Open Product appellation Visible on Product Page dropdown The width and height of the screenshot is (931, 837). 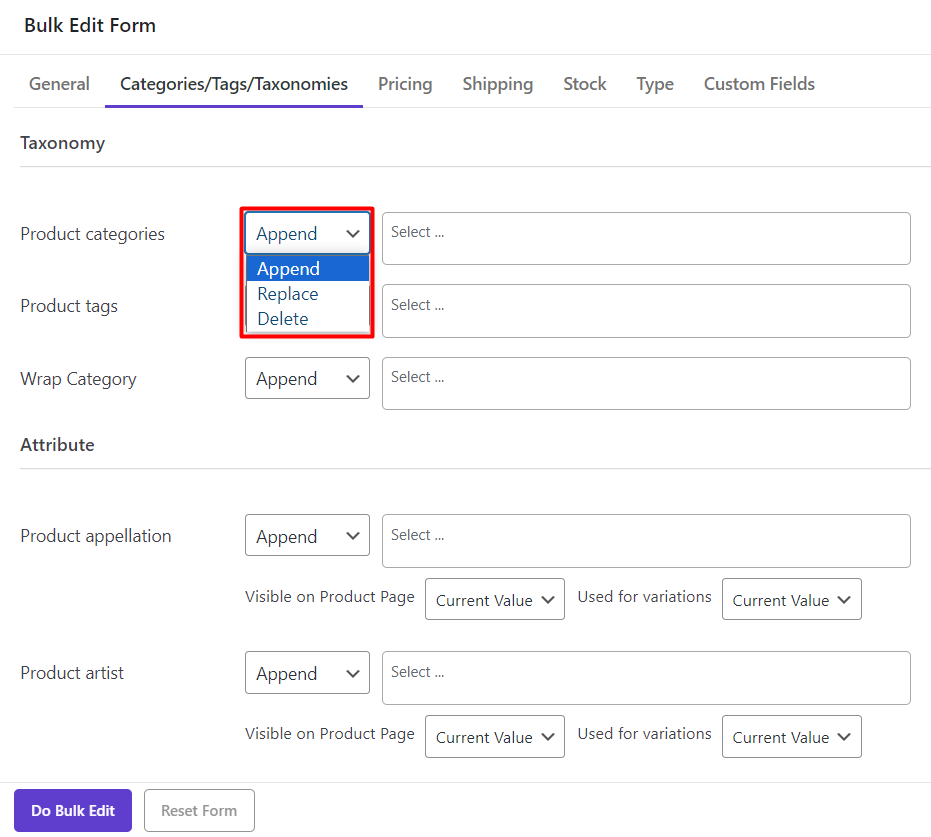point(494,600)
